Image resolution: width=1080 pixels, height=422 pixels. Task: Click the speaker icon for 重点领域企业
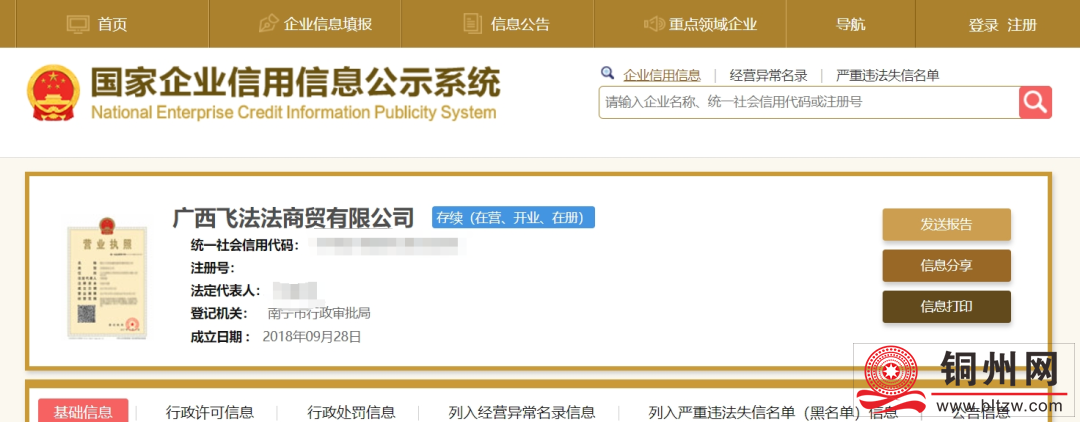tap(654, 24)
